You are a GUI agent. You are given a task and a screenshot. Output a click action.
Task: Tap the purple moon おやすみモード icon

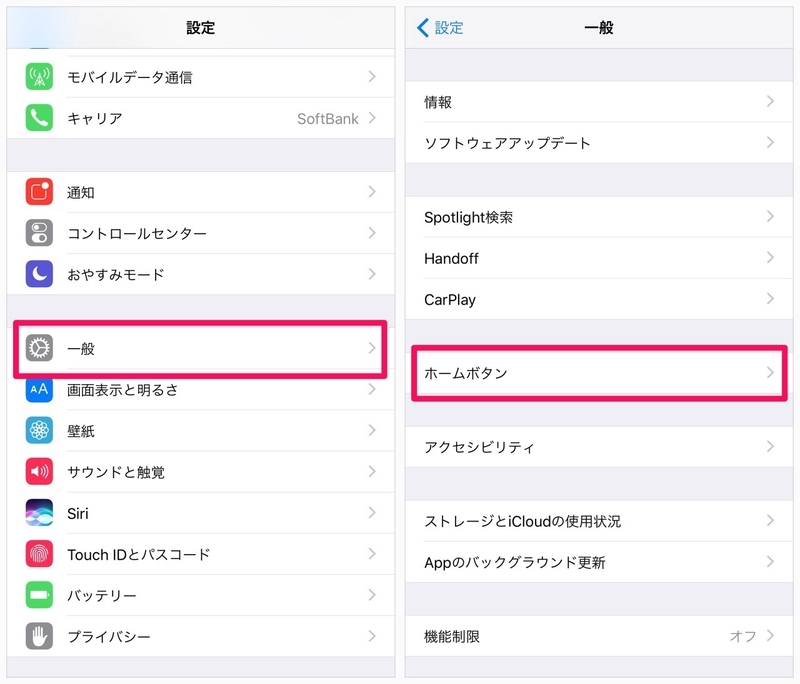(39, 274)
